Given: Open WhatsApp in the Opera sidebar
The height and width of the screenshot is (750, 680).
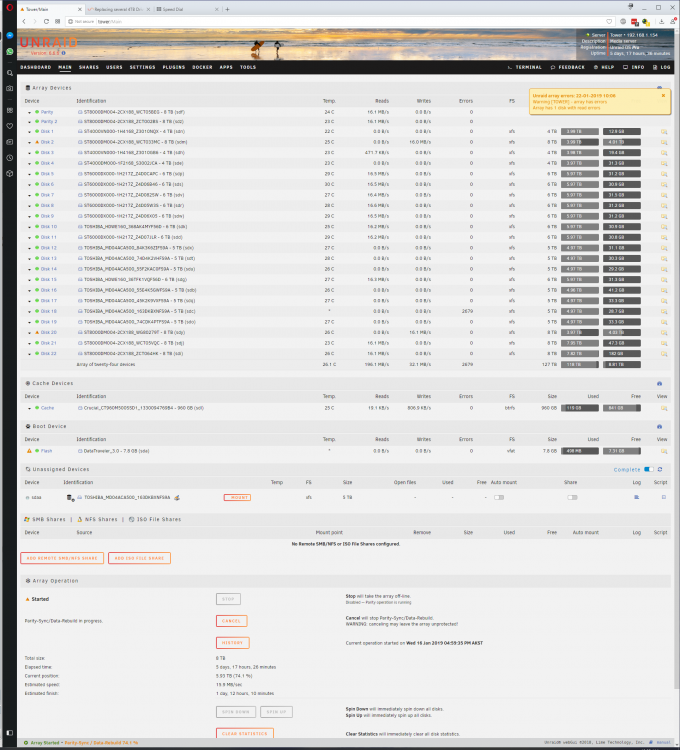Looking at the screenshot, I should [10, 51].
